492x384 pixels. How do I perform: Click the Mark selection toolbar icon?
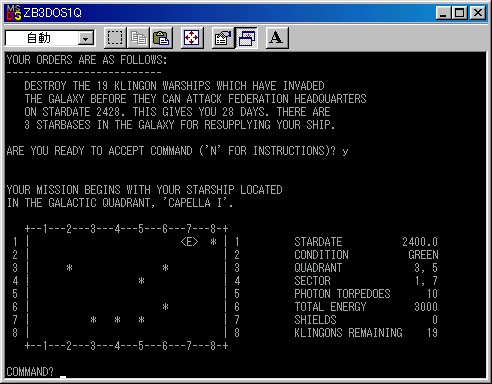[x=115, y=38]
